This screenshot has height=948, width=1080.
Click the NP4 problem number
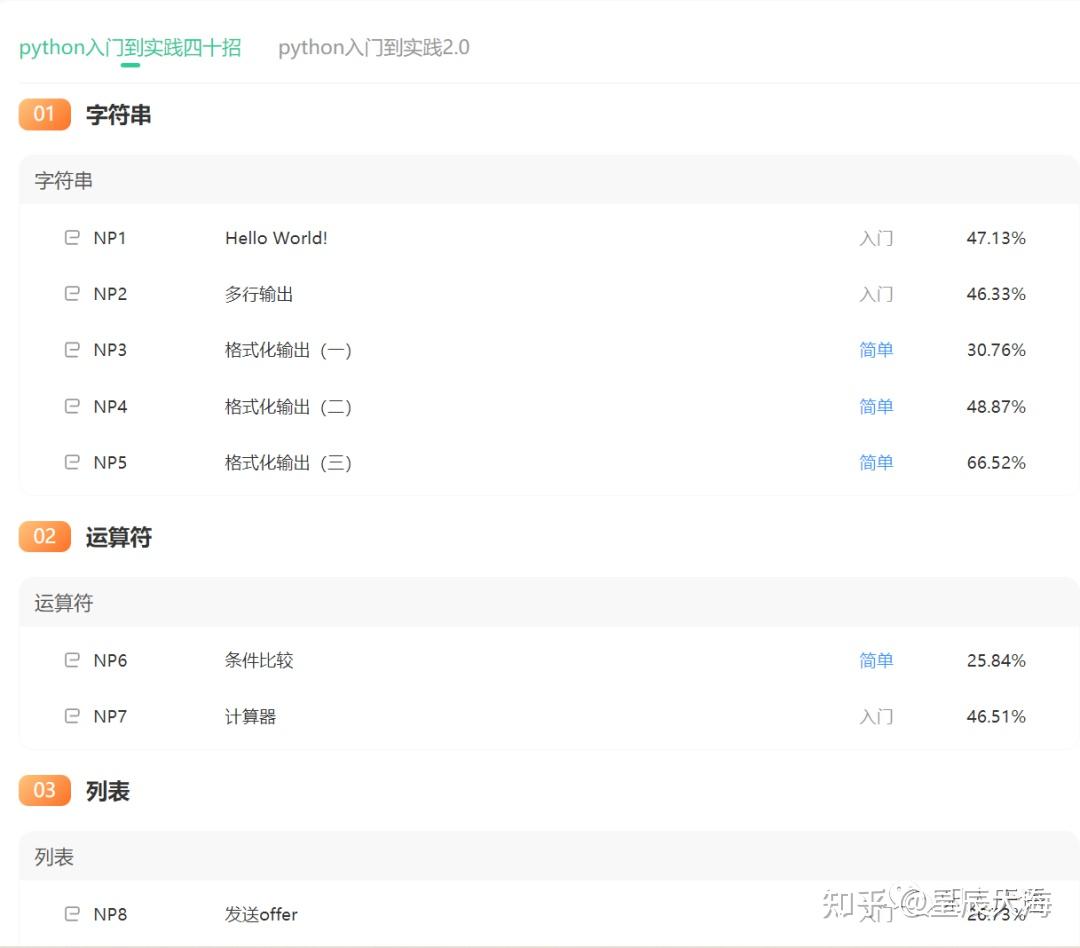(x=110, y=406)
